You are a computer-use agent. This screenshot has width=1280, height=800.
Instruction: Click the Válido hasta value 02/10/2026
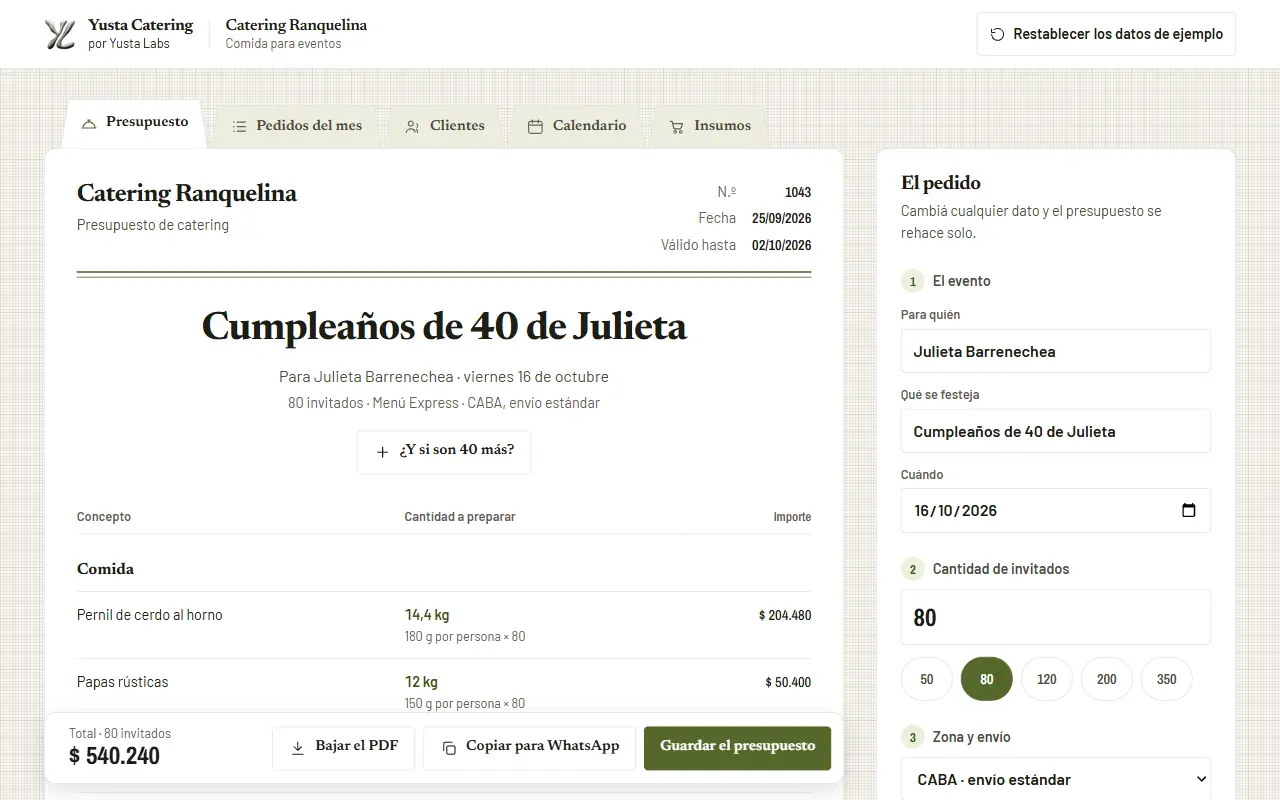click(x=782, y=245)
